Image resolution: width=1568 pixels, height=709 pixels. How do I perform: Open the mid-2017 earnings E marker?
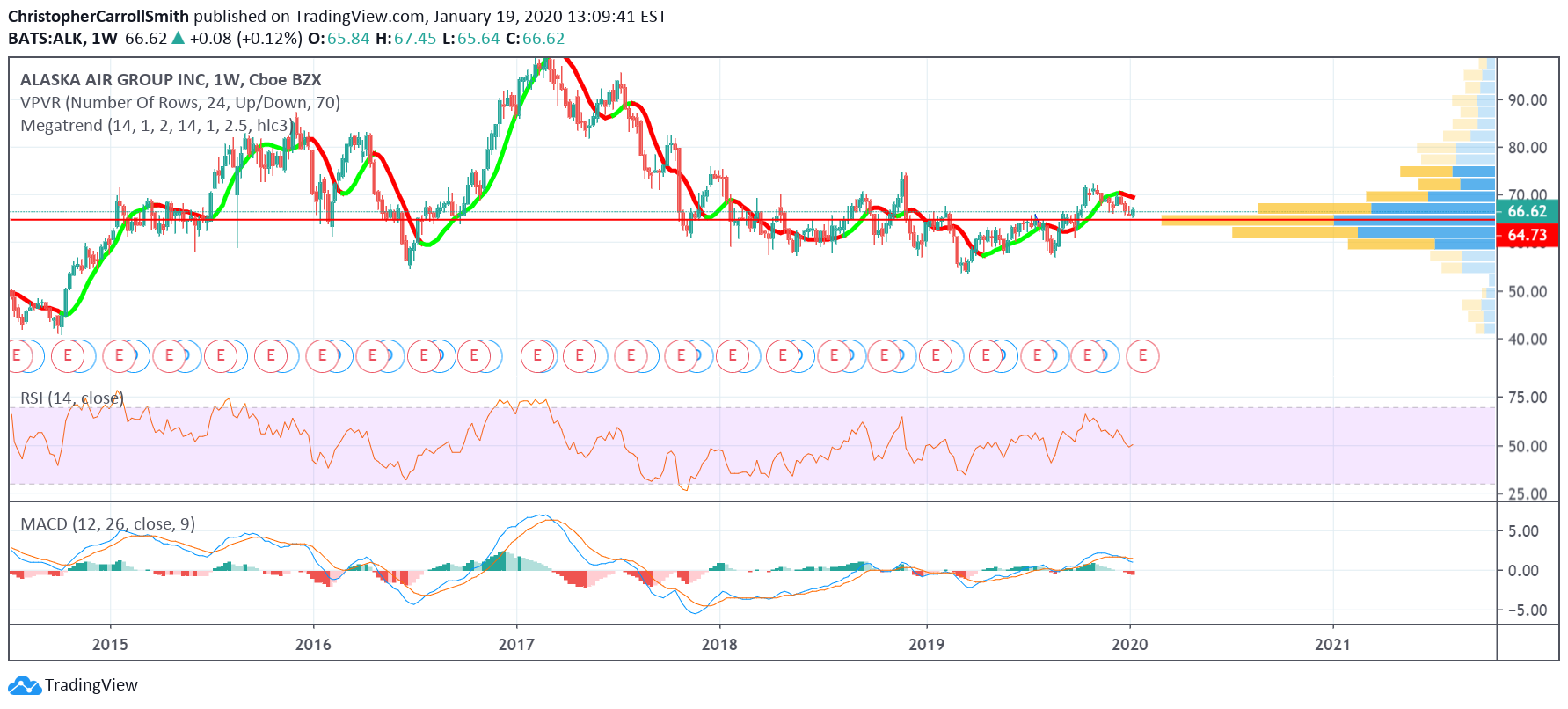click(x=631, y=356)
